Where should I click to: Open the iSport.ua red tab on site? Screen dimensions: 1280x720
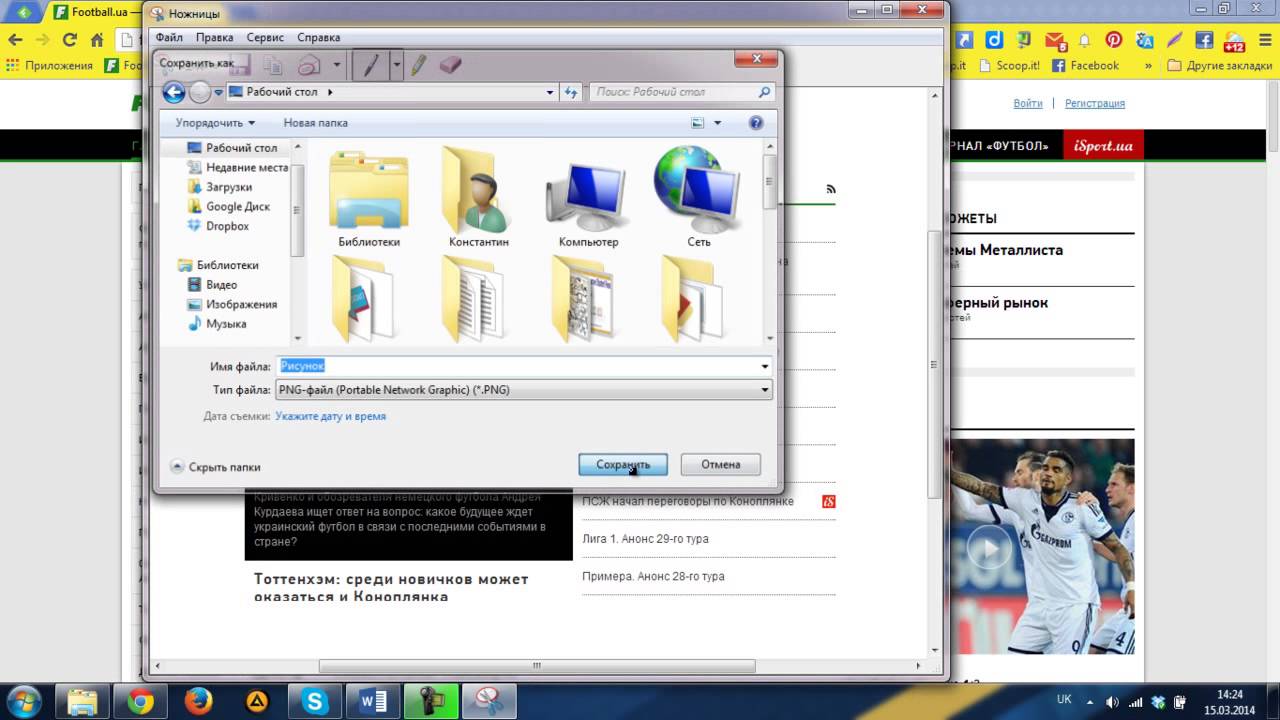point(1104,146)
